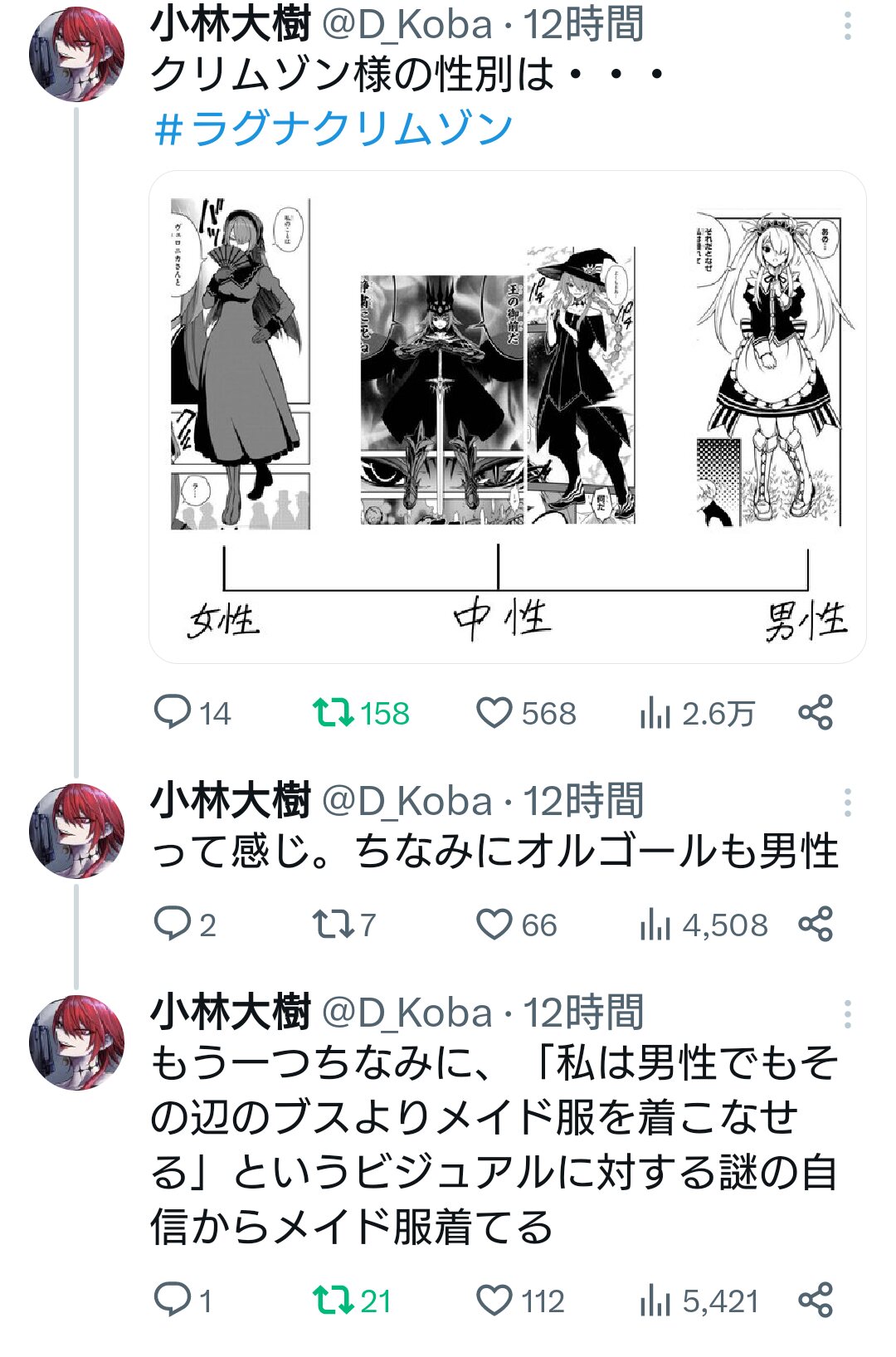Like the first tweet with 568 likes
This screenshot has height=1357, width=896.
pos(494,713)
